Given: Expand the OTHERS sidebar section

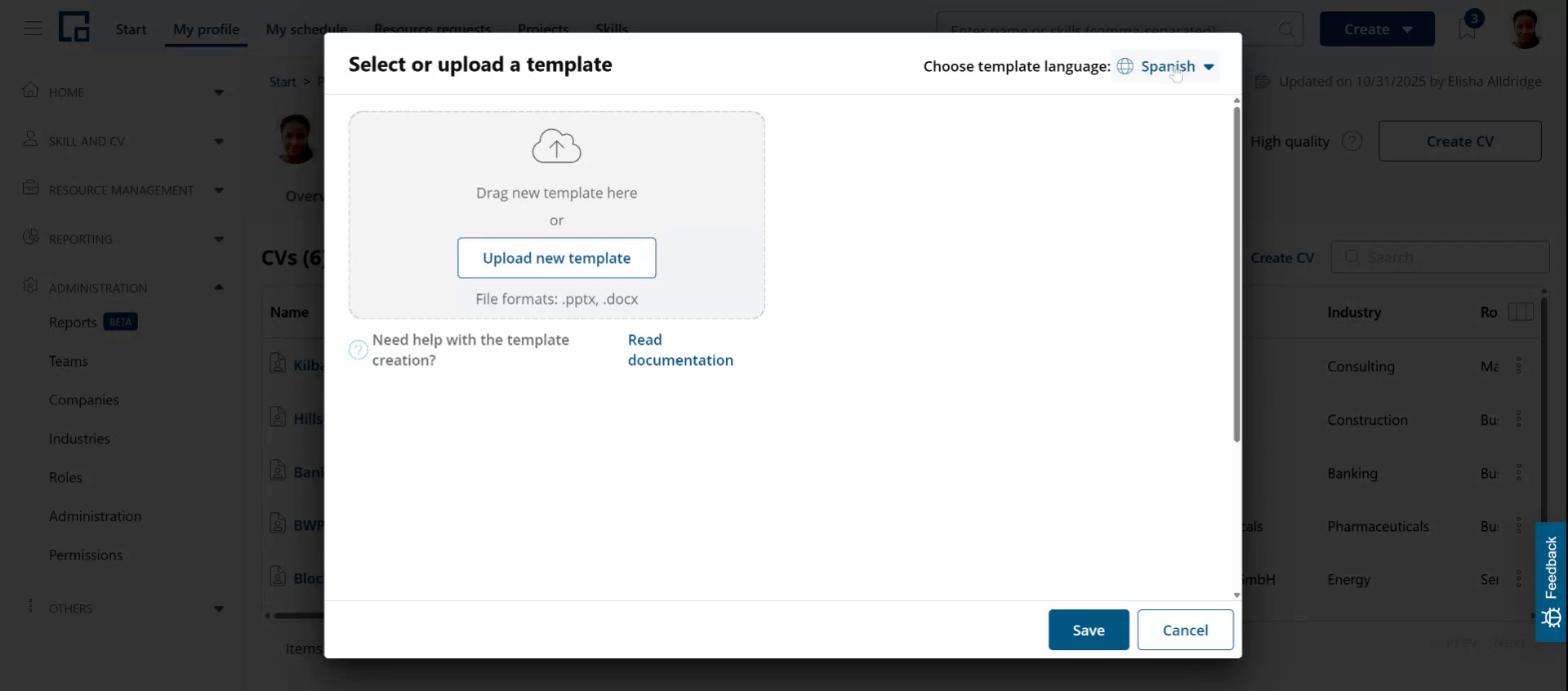Looking at the screenshot, I should [x=219, y=609].
